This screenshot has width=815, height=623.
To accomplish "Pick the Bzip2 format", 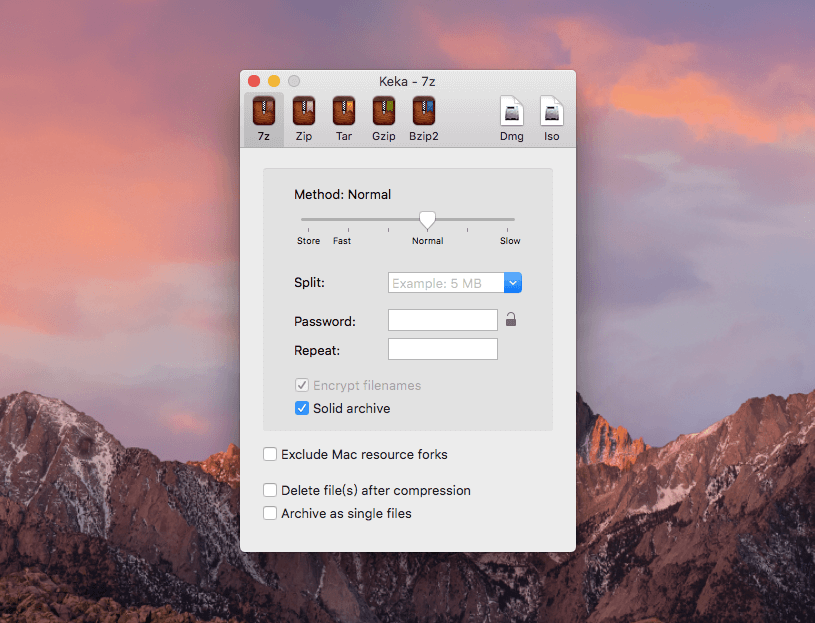I will (424, 120).
